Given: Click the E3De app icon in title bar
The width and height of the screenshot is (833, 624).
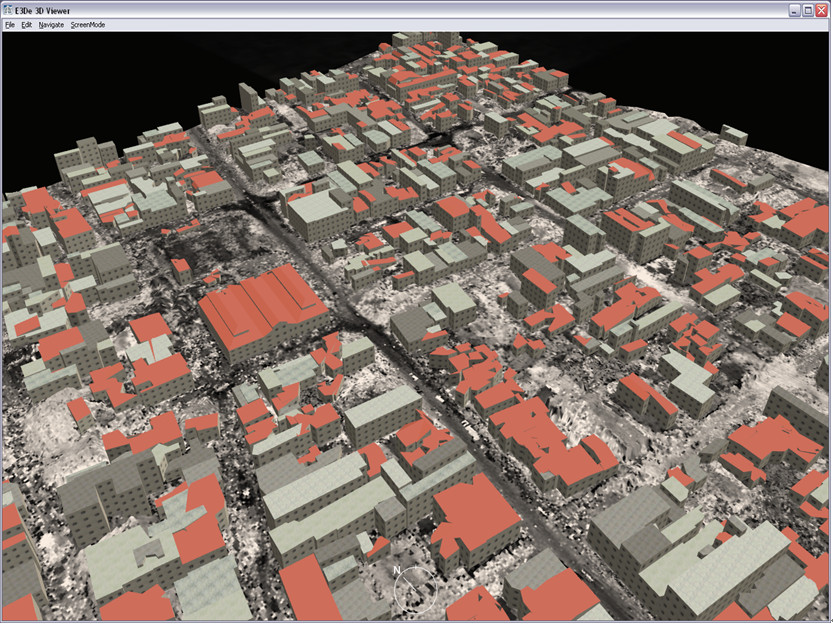Looking at the screenshot, I should pyautogui.click(x=9, y=9).
